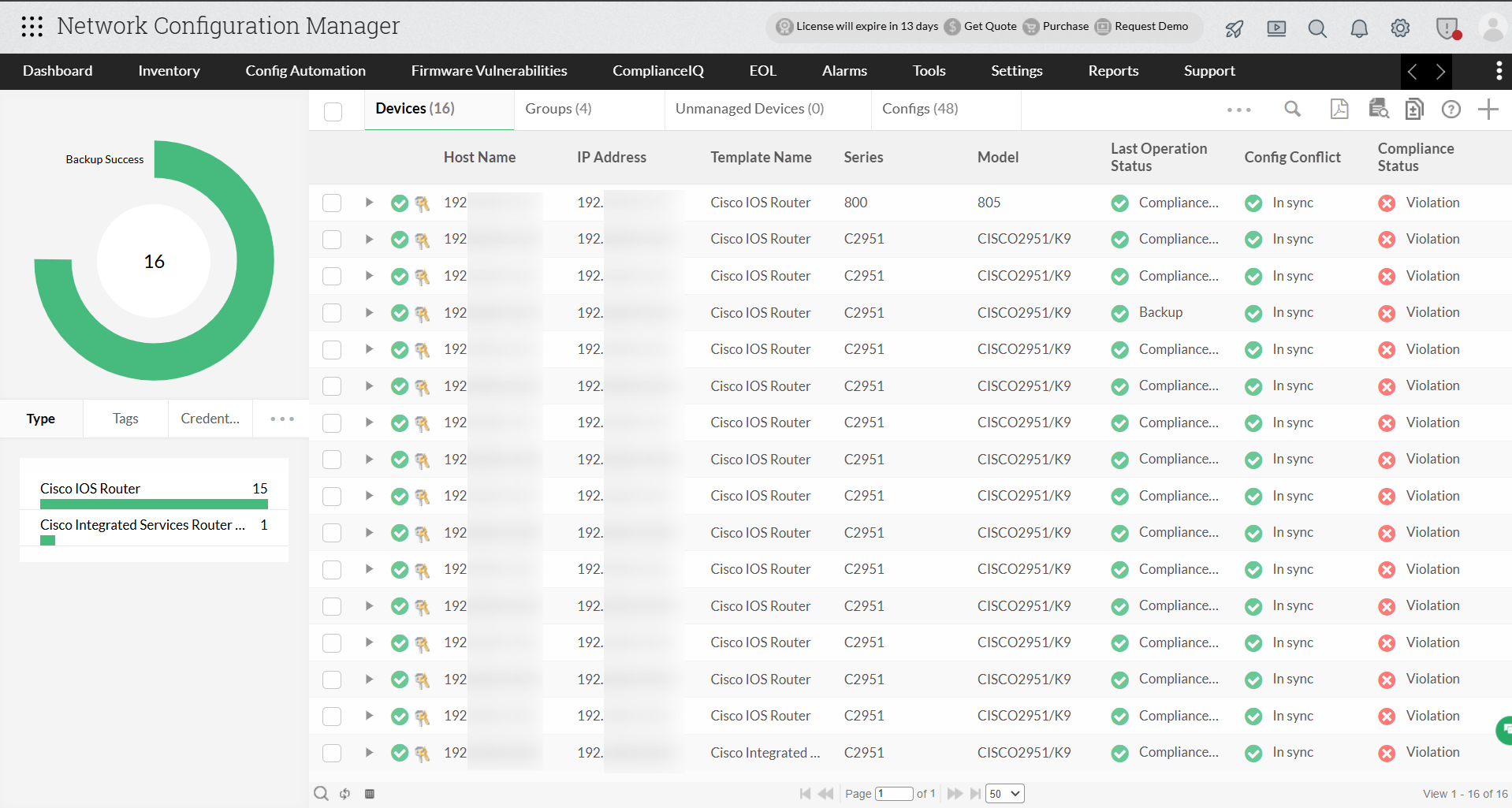Viewport: 1512px width, 808px height.
Task: Click the rocket launch icon in header
Action: [1234, 28]
